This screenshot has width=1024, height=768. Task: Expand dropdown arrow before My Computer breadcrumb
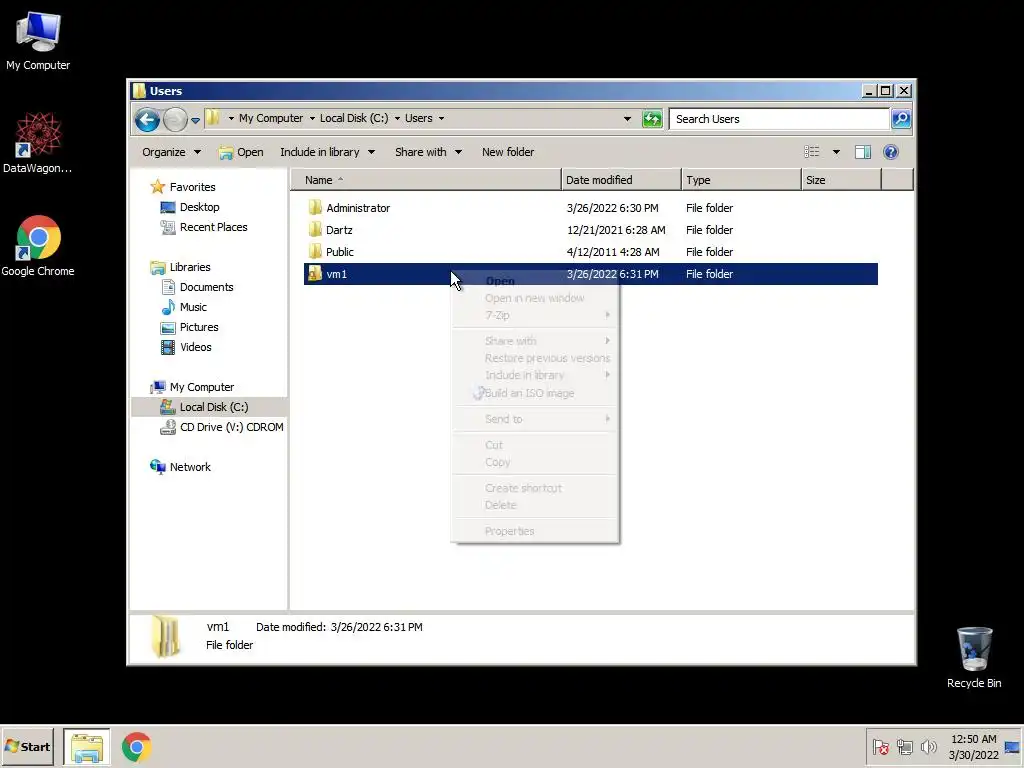coord(231,119)
